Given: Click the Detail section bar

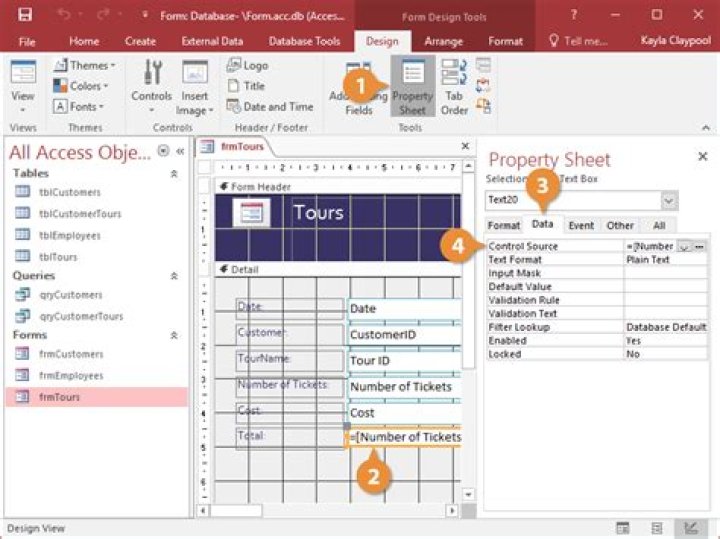Looking at the screenshot, I should click(x=338, y=269).
